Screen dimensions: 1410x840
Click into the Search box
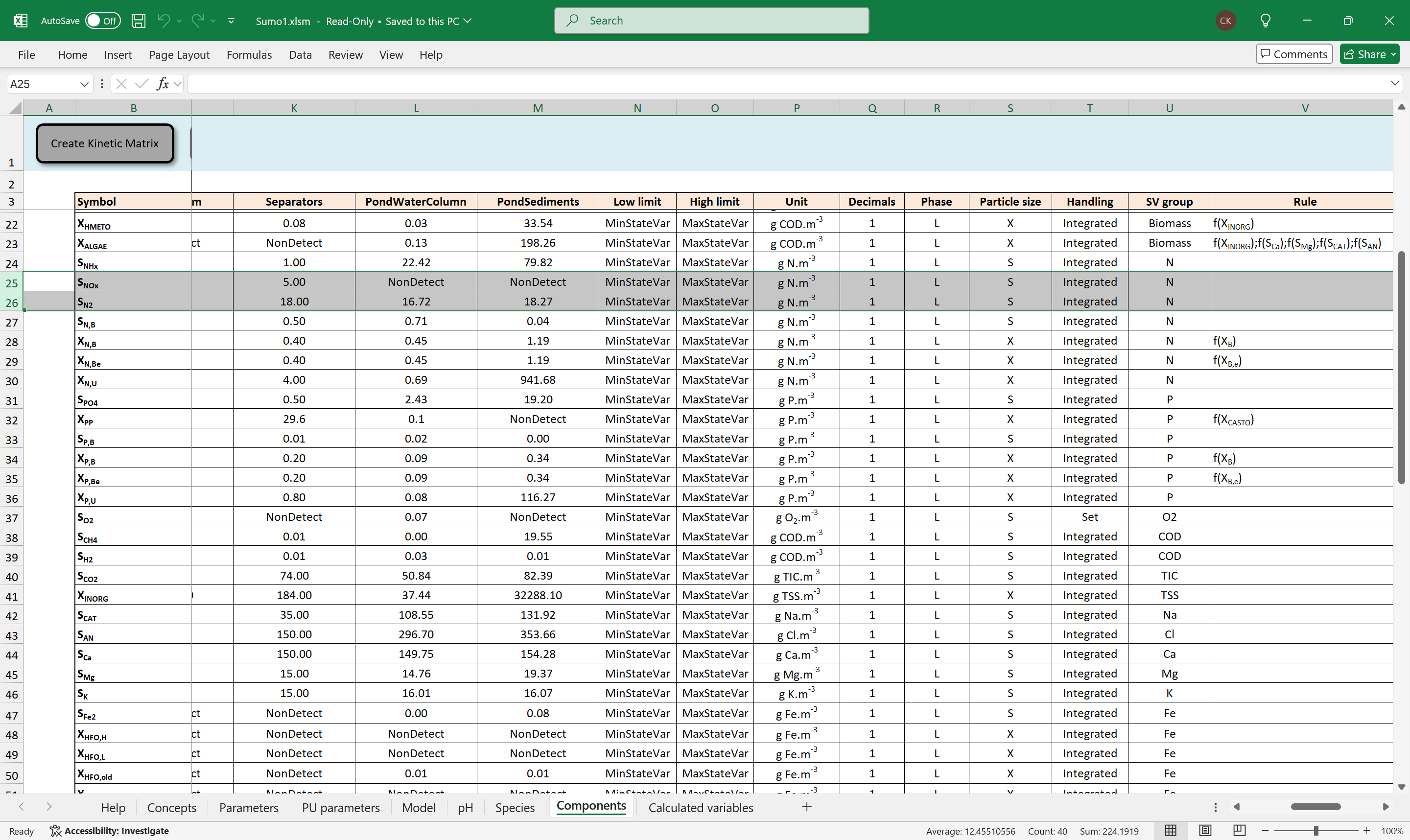point(711,21)
